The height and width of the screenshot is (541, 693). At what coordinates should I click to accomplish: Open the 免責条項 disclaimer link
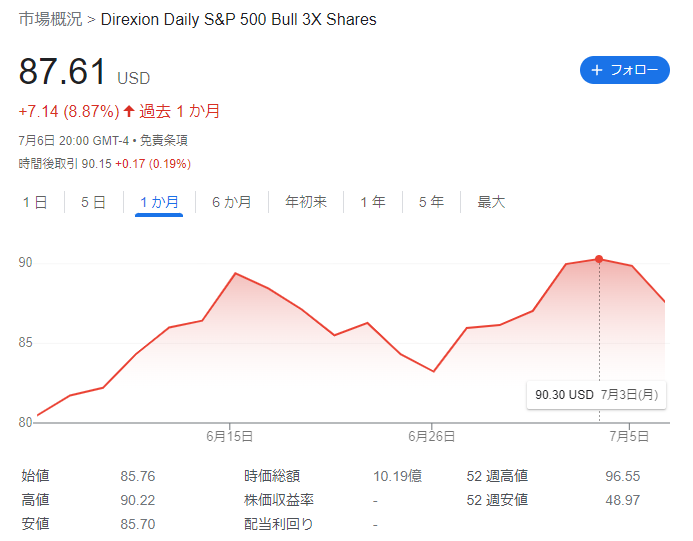[164, 141]
